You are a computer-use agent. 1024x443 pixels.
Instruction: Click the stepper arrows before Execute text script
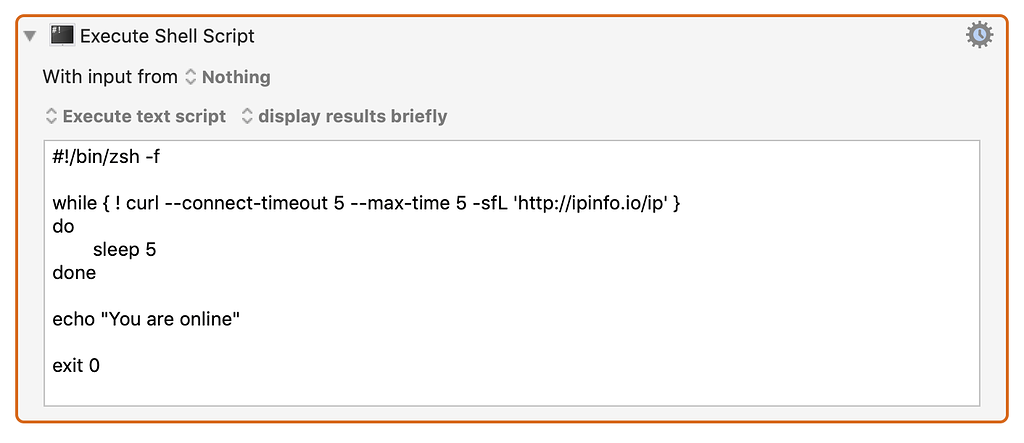pos(51,116)
